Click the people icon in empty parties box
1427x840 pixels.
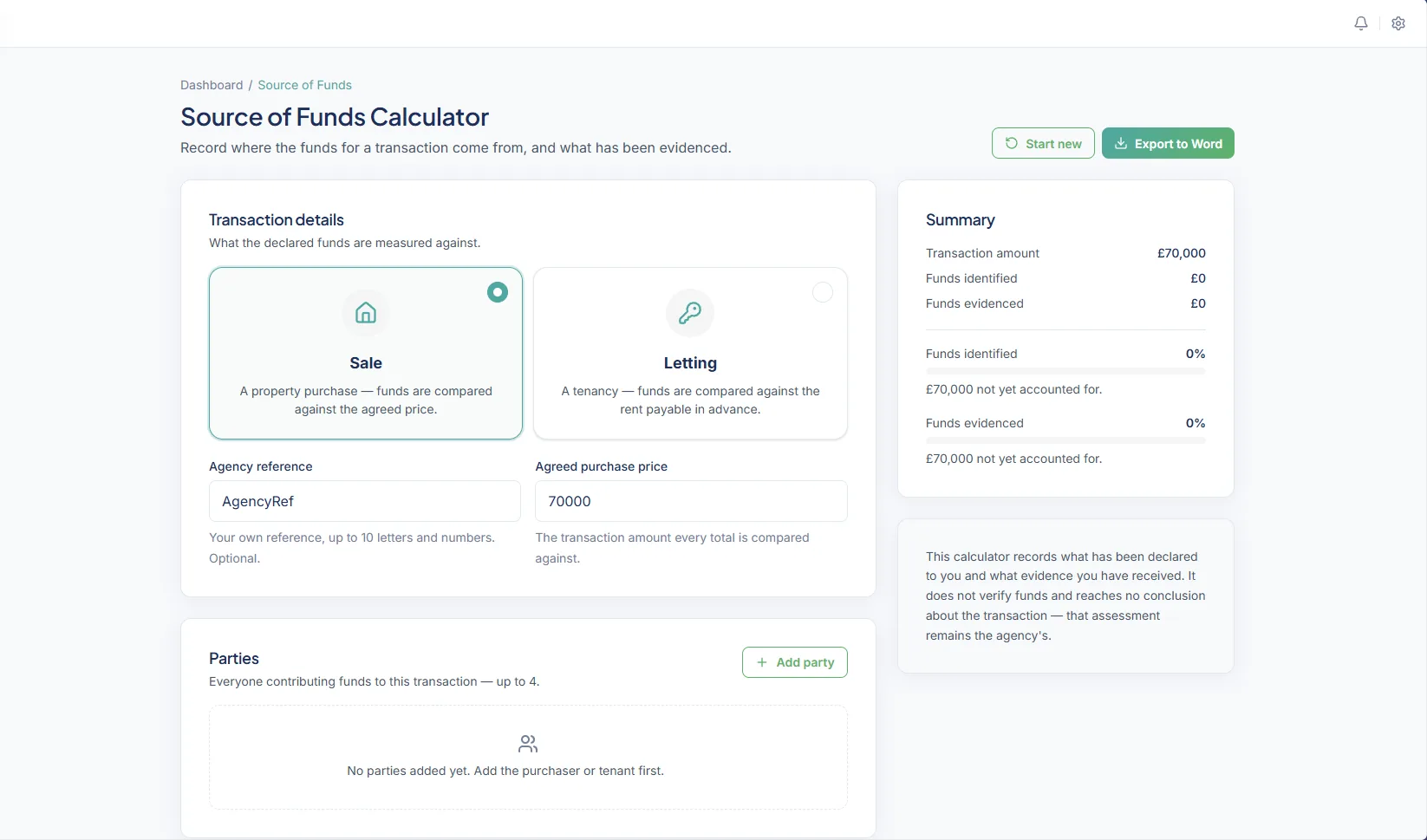click(x=528, y=744)
